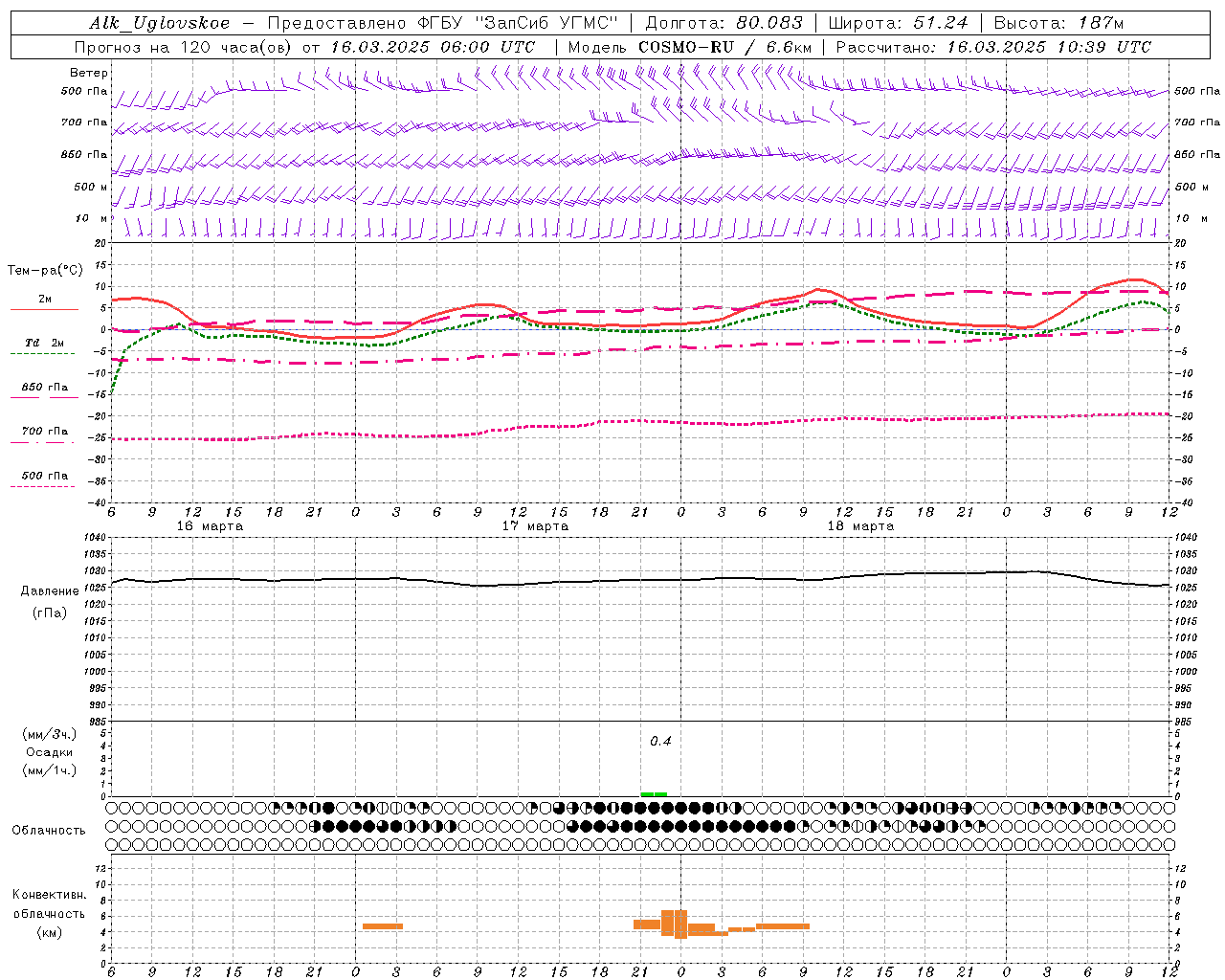Click the longitude value 'Долгота: 80.083'
This screenshot has width=1225, height=980.
click(x=724, y=23)
